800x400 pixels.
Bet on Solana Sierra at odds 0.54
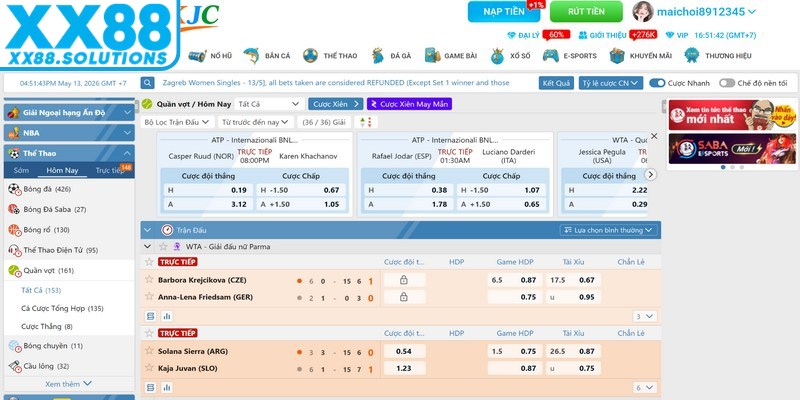pos(404,351)
